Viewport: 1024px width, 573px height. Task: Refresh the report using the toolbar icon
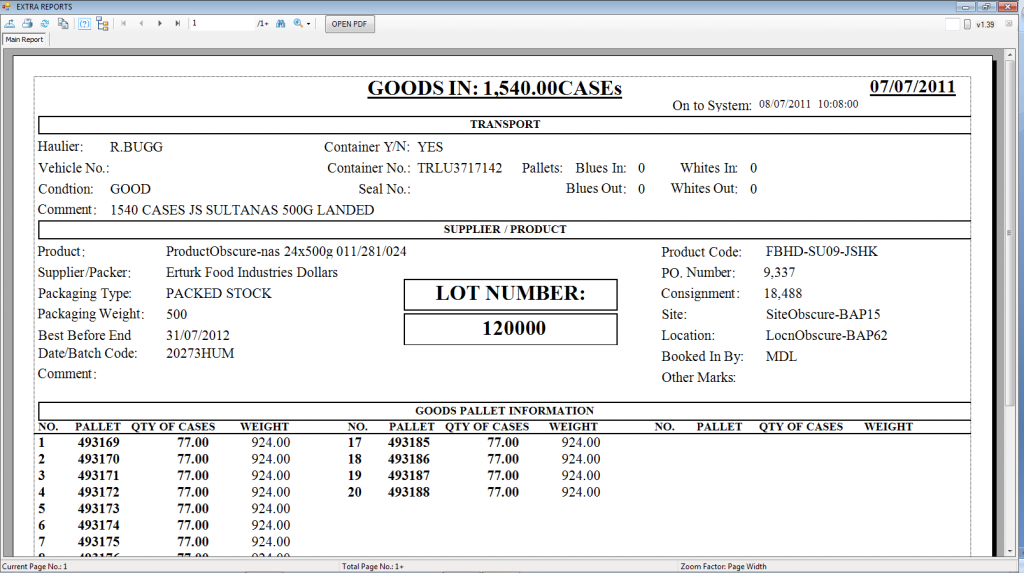(x=45, y=23)
